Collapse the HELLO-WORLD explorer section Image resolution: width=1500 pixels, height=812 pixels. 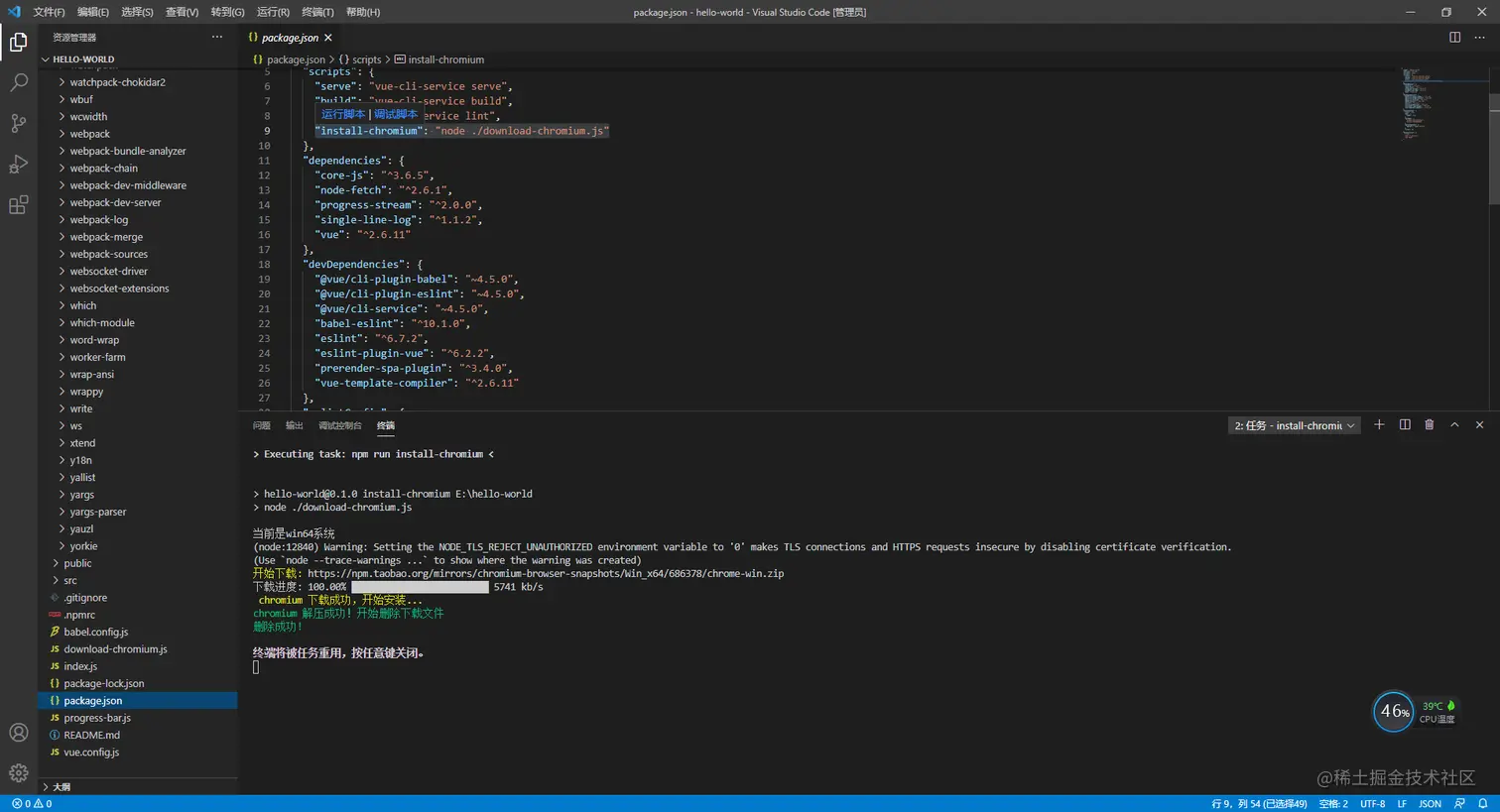[x=138, y=59]
